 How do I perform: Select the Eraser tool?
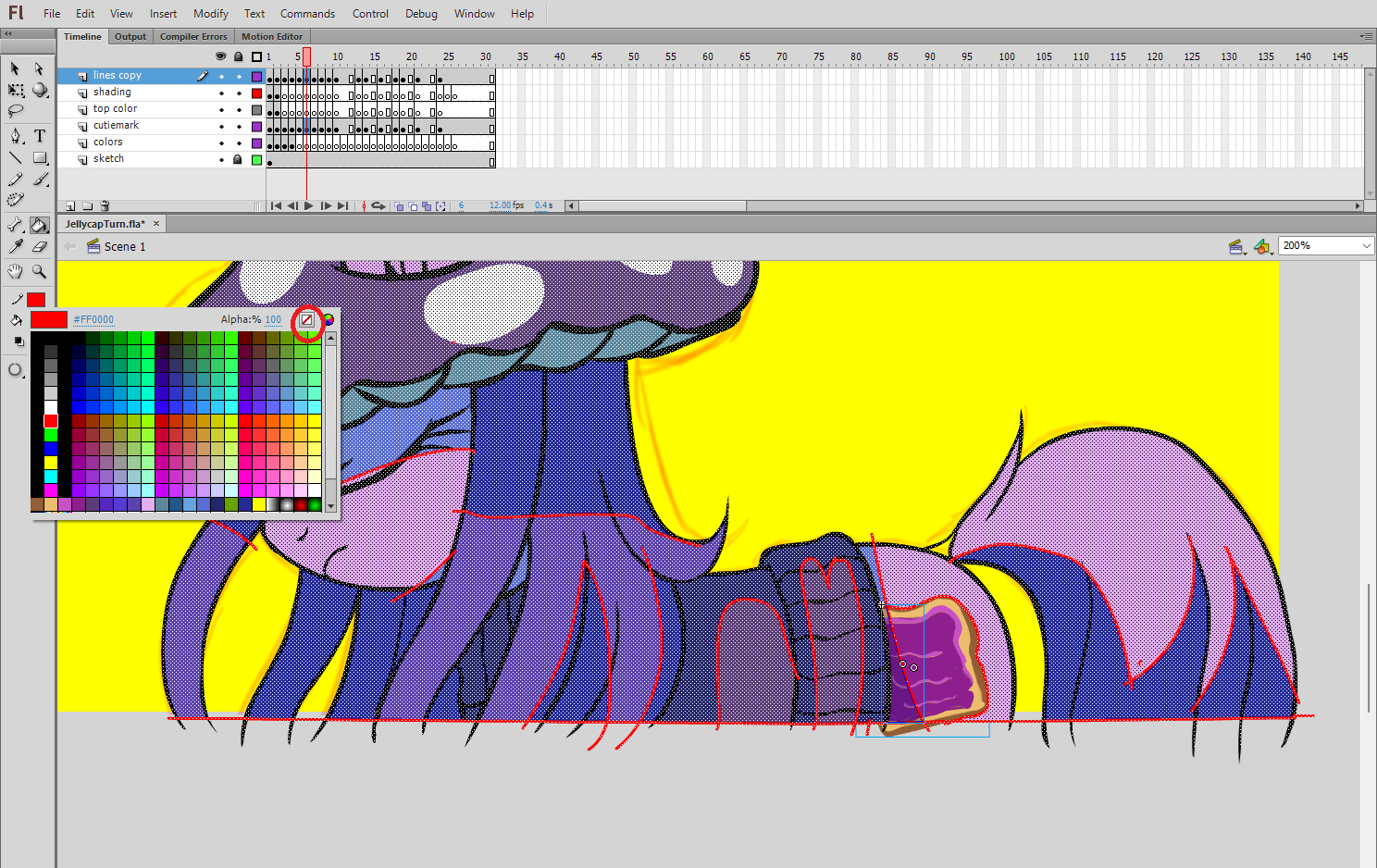click(x=40, y=246)
